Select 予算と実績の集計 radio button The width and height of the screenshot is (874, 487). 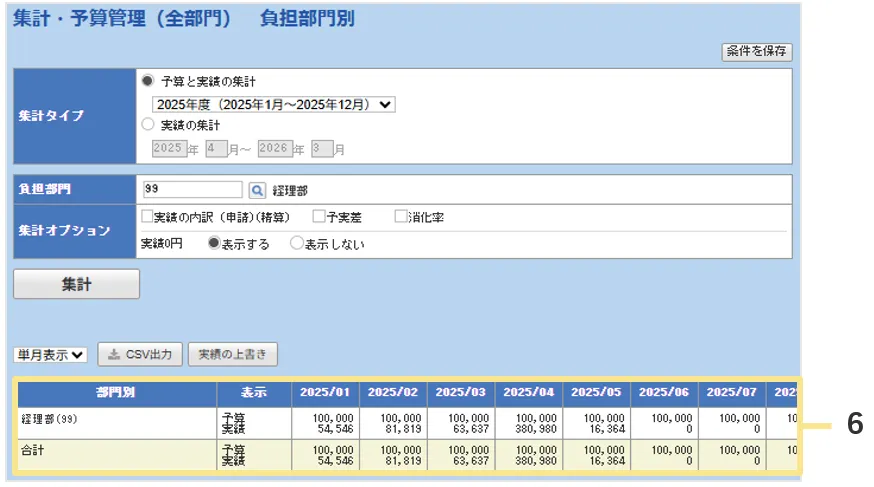[x=148, y=81]
